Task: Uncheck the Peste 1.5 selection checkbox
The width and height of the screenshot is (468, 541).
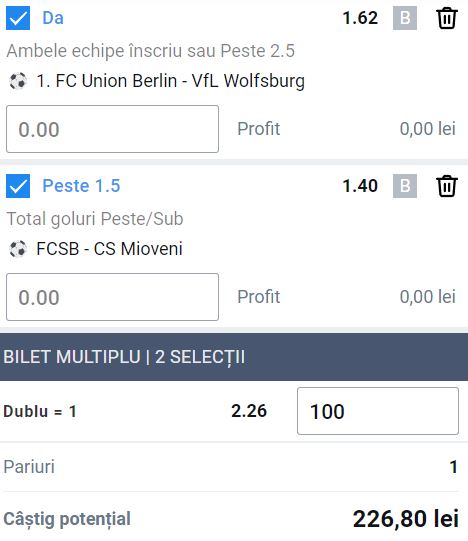Action: coord(18,186)
